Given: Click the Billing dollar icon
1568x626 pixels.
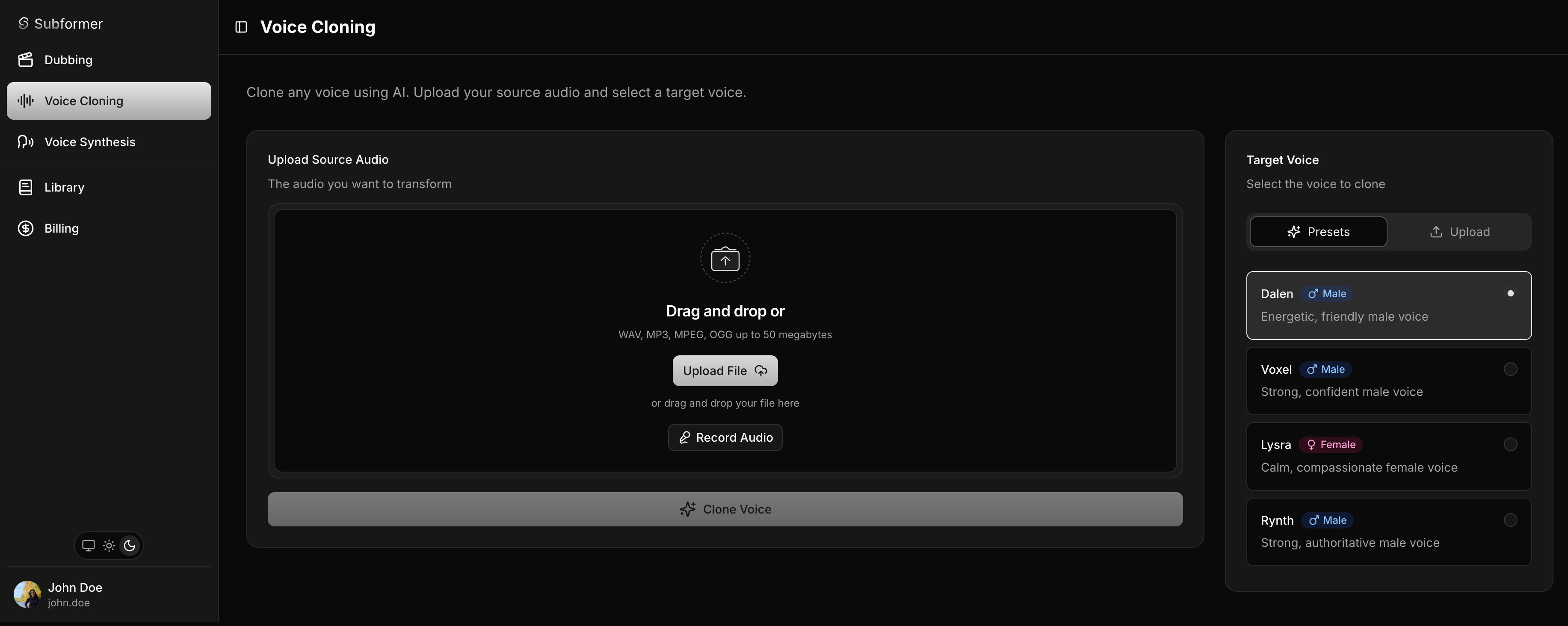Looking at the screenshot, I should pos(25,228).
